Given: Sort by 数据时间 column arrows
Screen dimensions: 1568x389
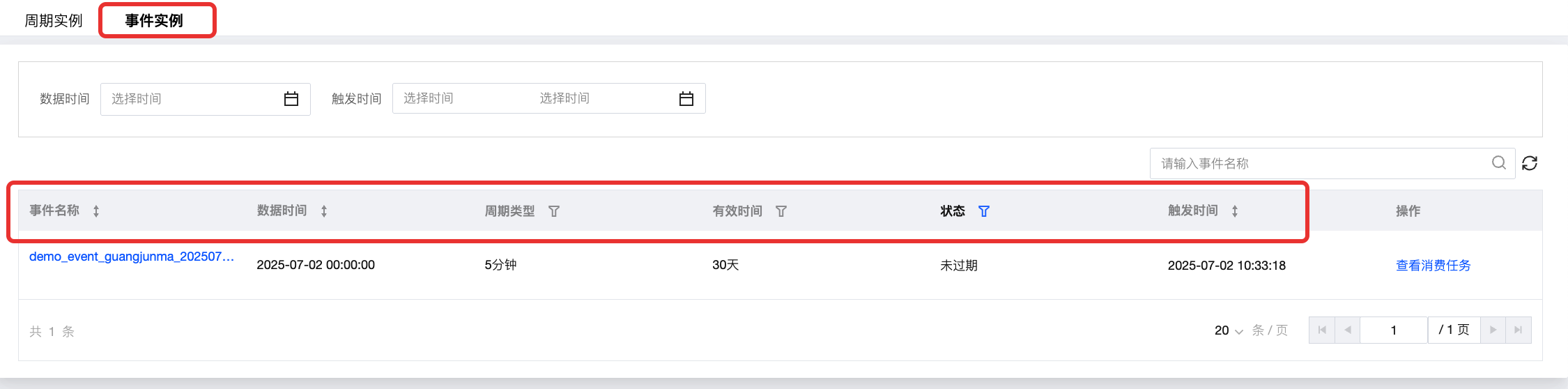Looking at the screenshot, I should (324, 211).
